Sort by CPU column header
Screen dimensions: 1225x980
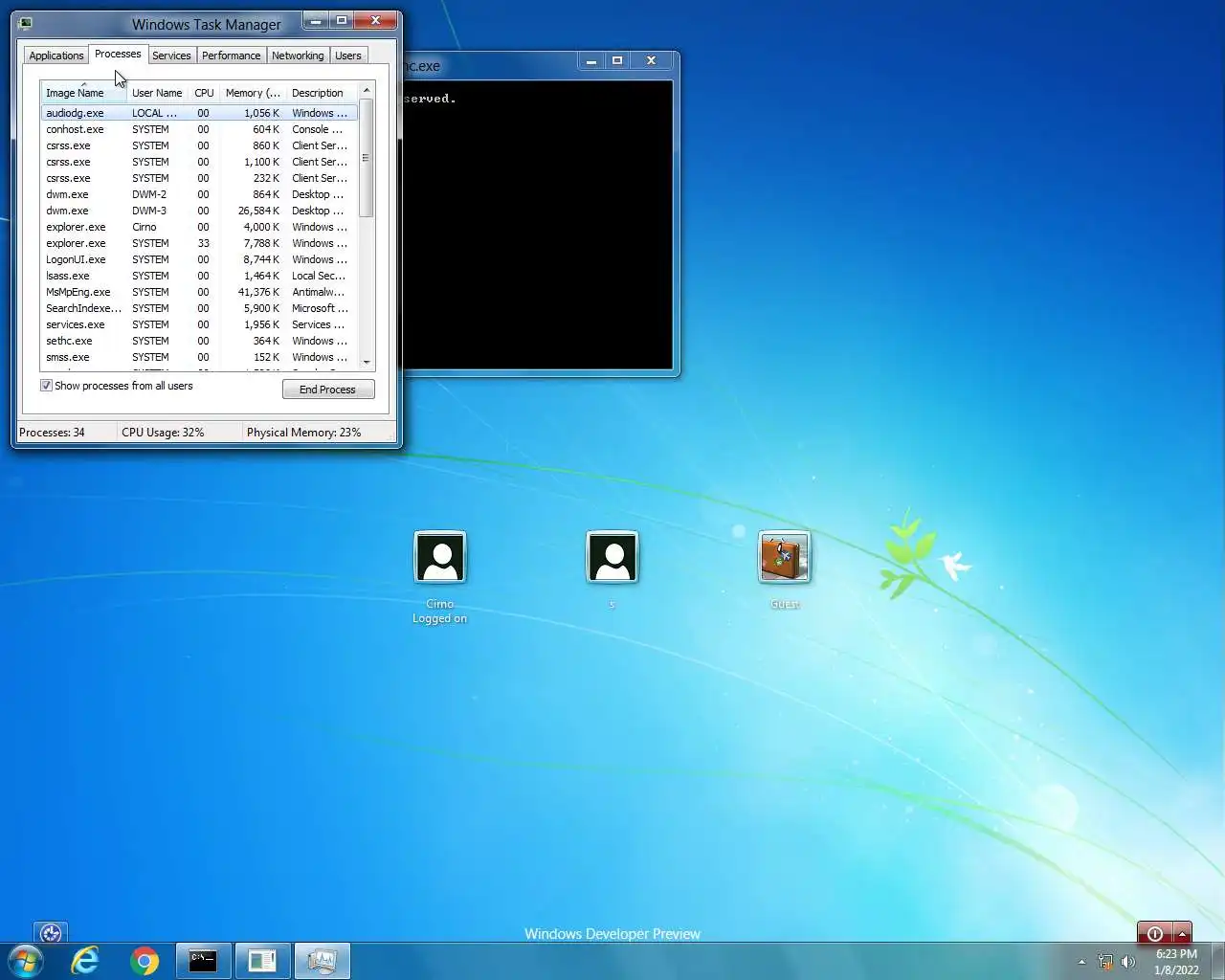[204, 93]
